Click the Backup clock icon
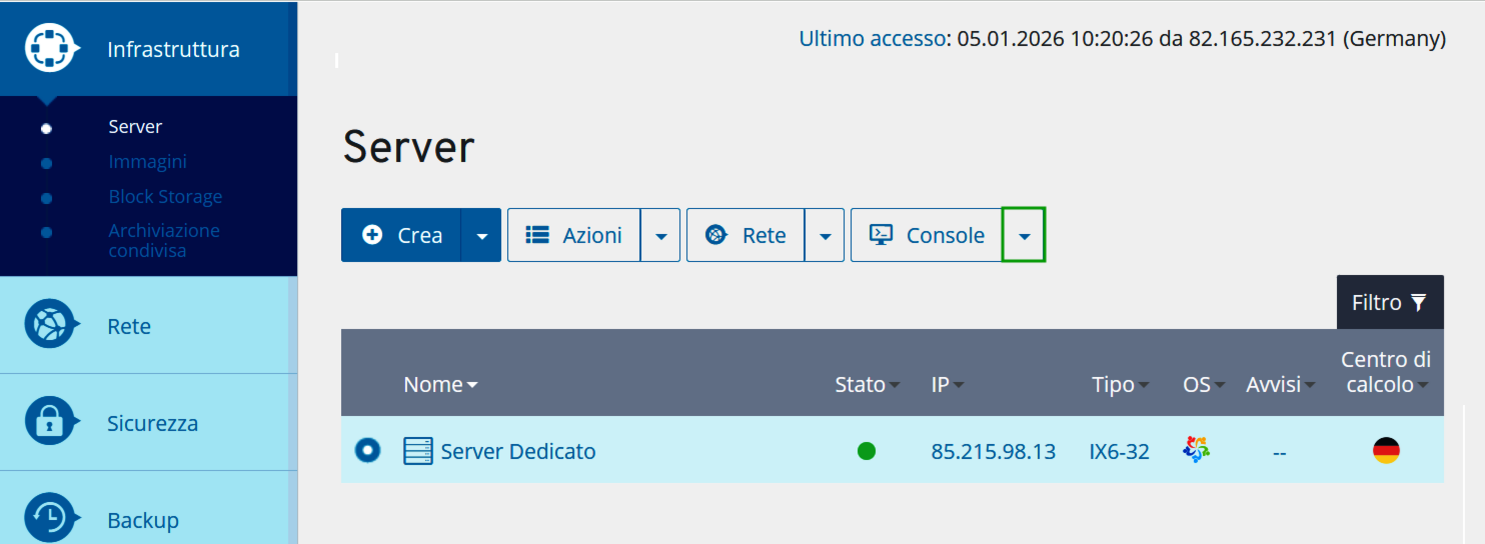Viewport: 1485px width, 544px height. pyautogui.click(x=50, y=518)
